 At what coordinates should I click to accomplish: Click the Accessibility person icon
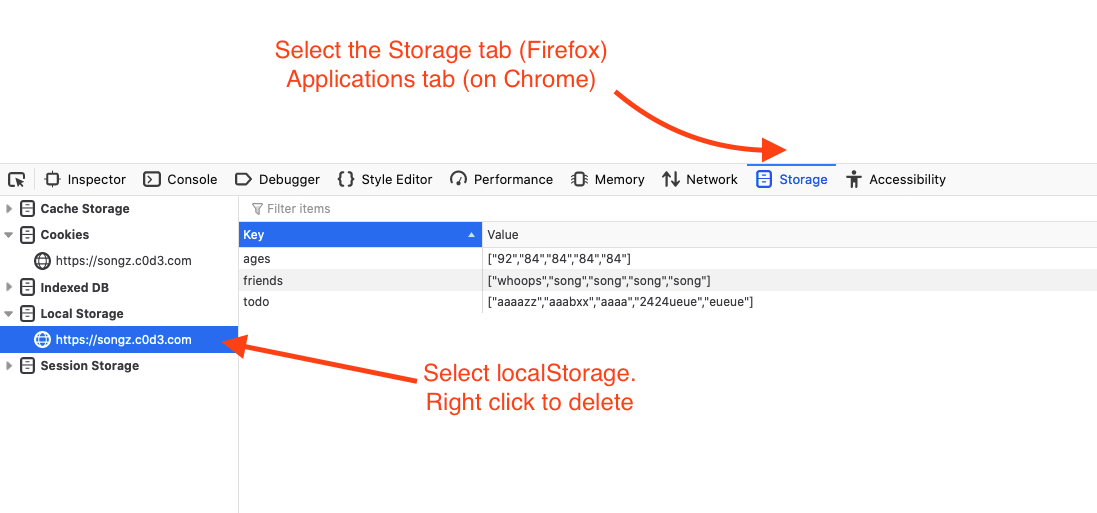[854, 179]
